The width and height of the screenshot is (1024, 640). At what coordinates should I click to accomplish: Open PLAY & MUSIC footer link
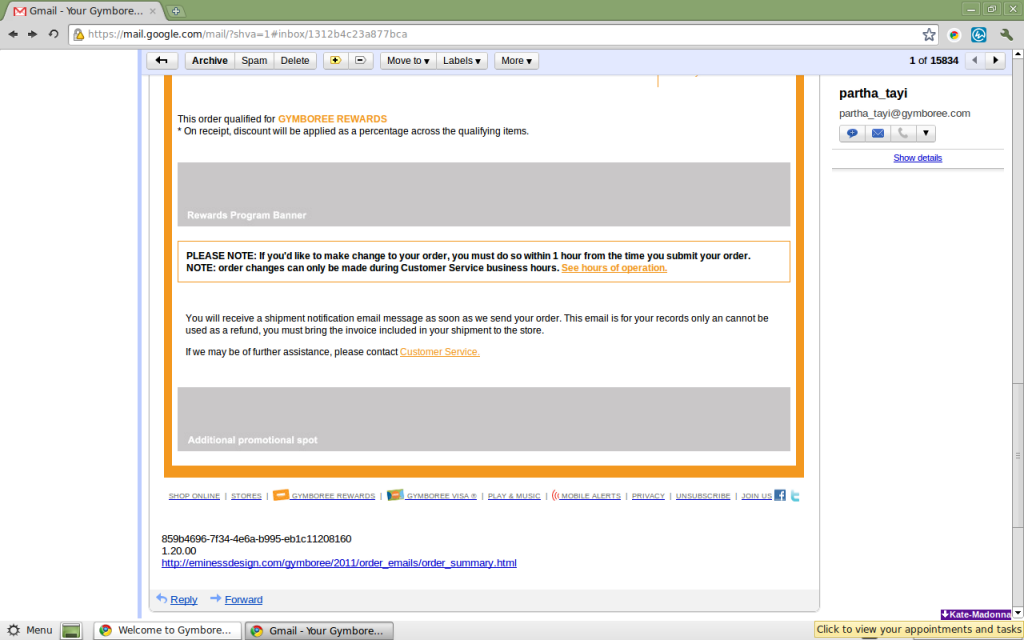[x=514, y=496]
